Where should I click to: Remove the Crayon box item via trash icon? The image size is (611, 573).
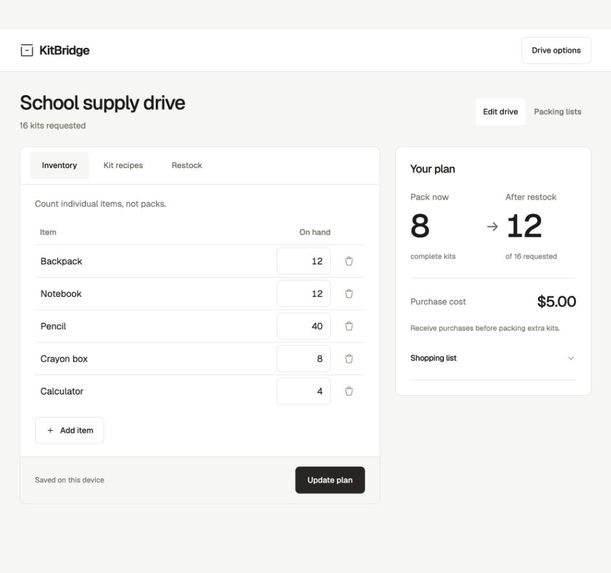pyautogui.click(x=349, y=359)
